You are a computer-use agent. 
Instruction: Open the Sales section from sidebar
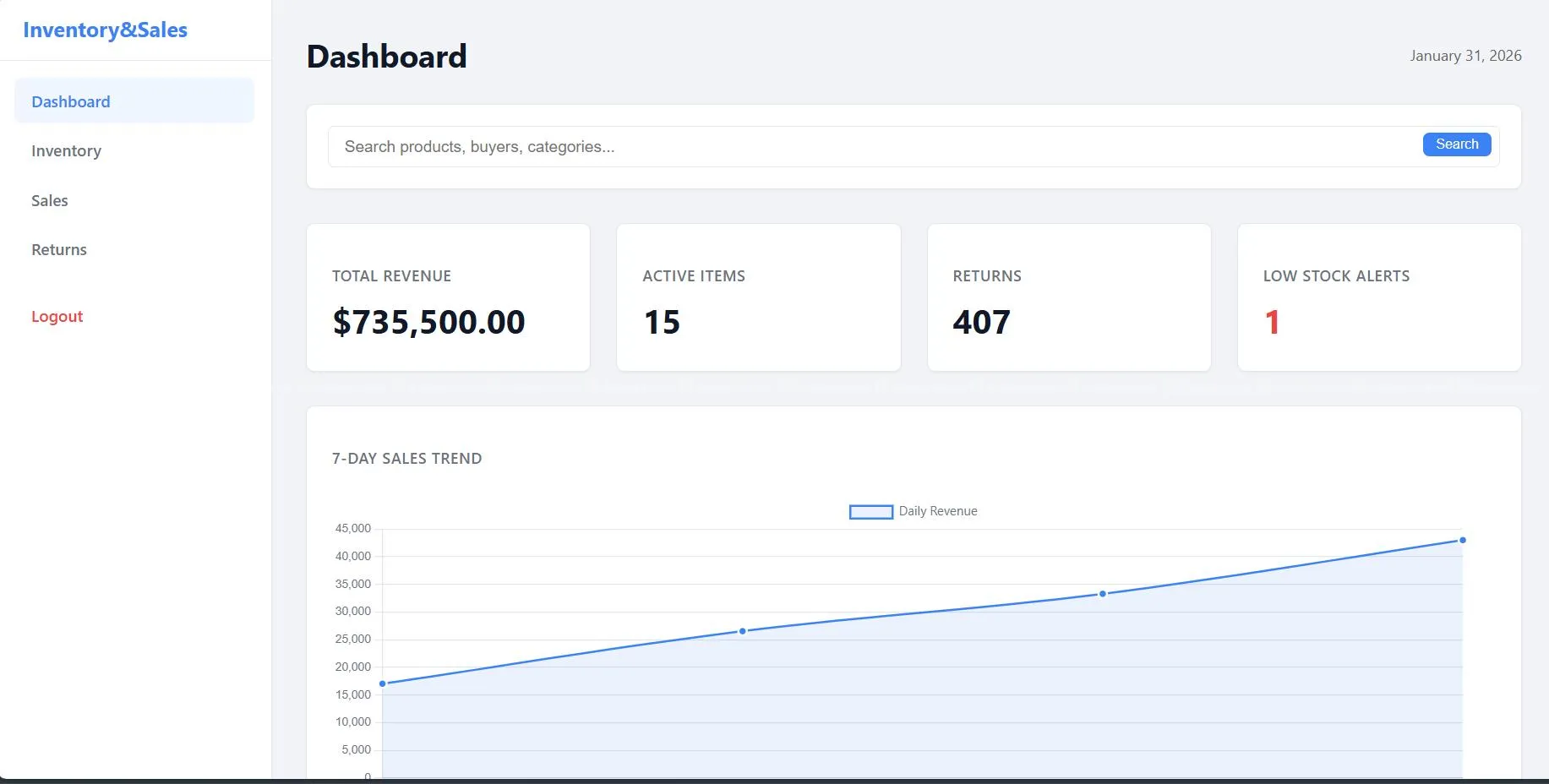point(49,201)
